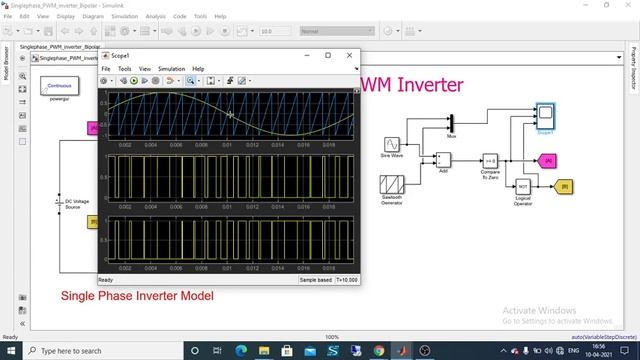Click Area box icon in canvas palette
The height and width of the screenshot is (360, 640).
tap(22, 142)
